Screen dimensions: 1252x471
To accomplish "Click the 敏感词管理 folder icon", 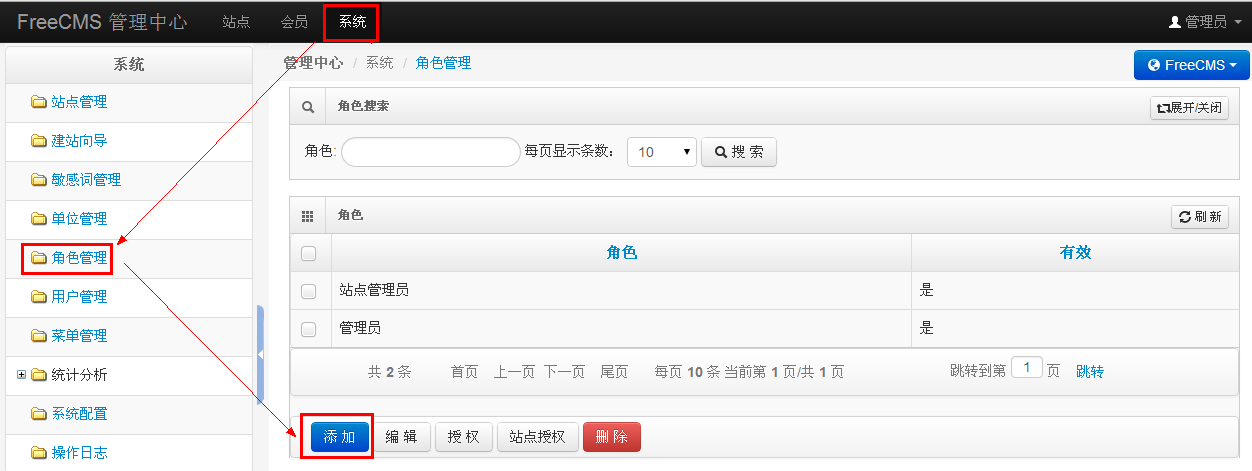I will tap(39, 180).
